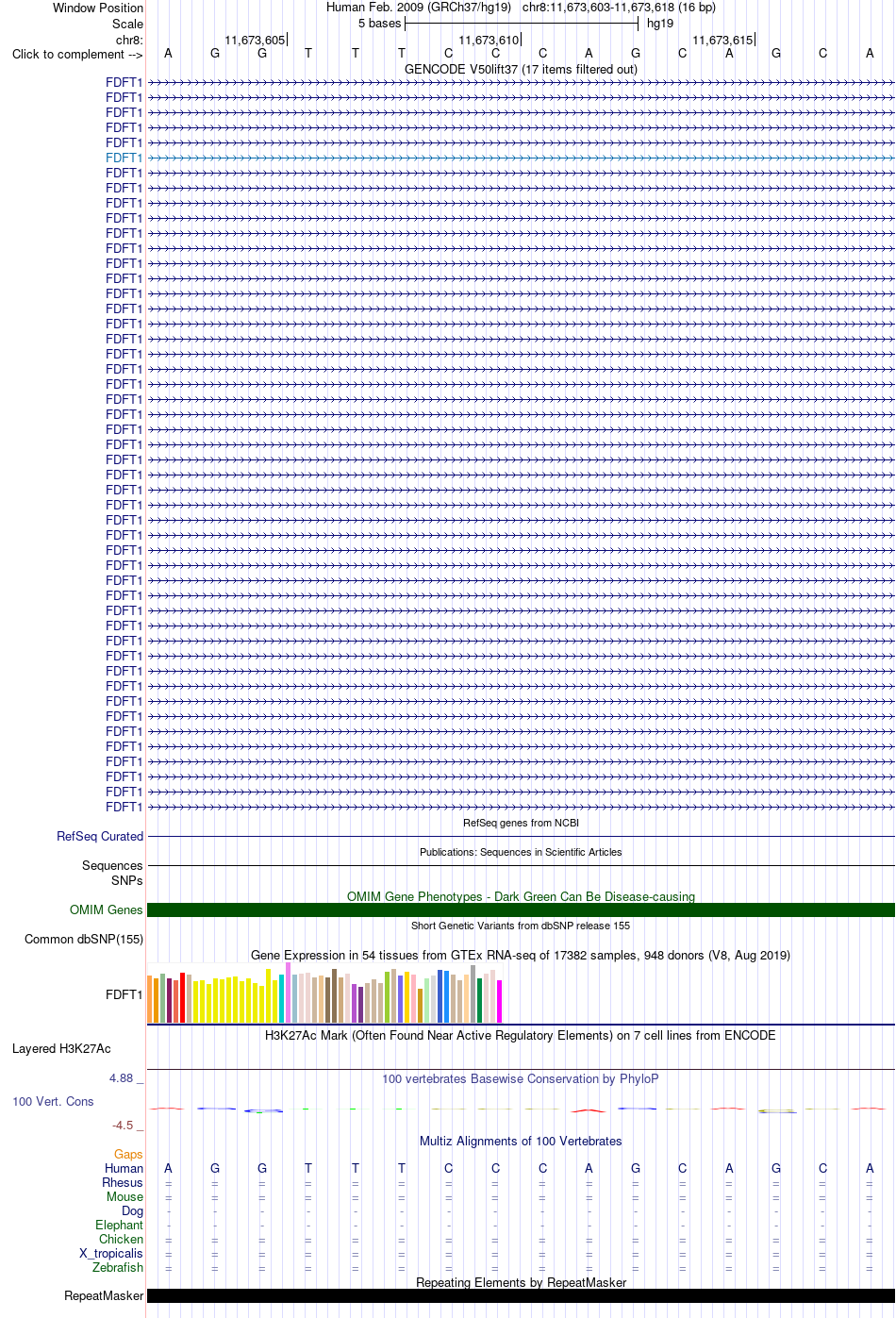Click the Layered H3K27Ac label
The height and width of the screenshot is (1318, 896).
[61, 1048]
